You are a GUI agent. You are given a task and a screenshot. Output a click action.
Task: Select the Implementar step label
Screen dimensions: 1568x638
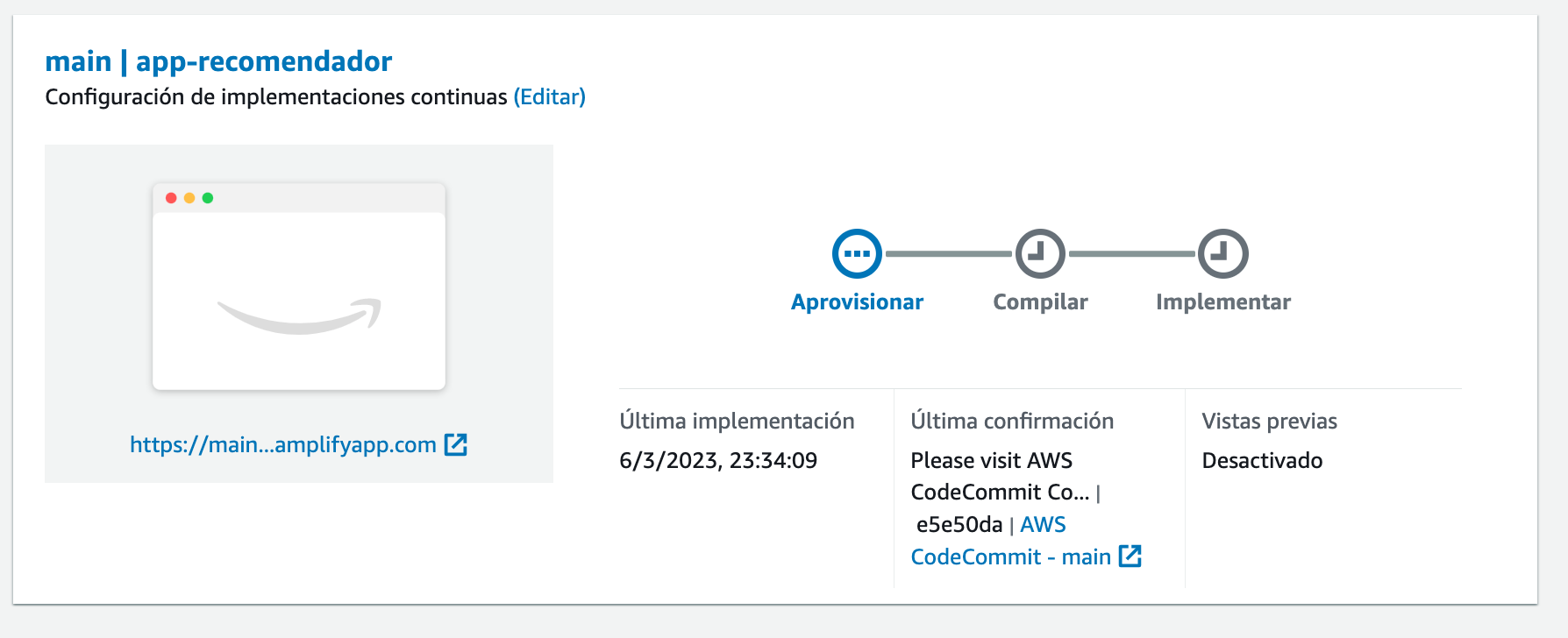click(x=1223, y=302)
